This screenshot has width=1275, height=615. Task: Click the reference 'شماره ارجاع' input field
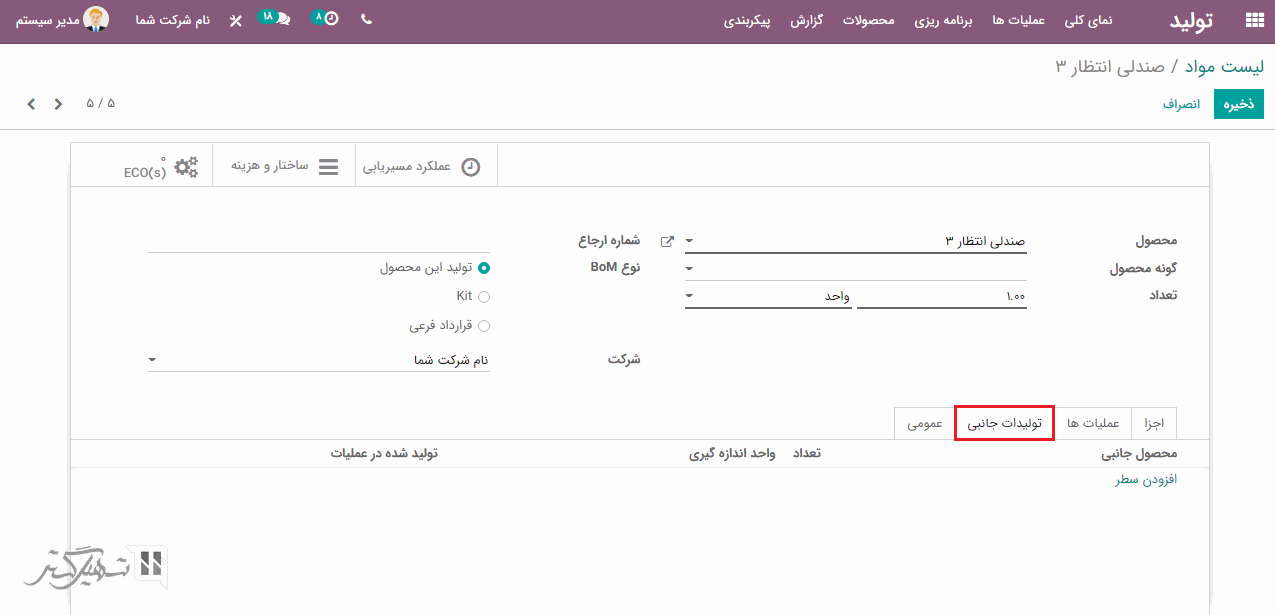(318, 241)
